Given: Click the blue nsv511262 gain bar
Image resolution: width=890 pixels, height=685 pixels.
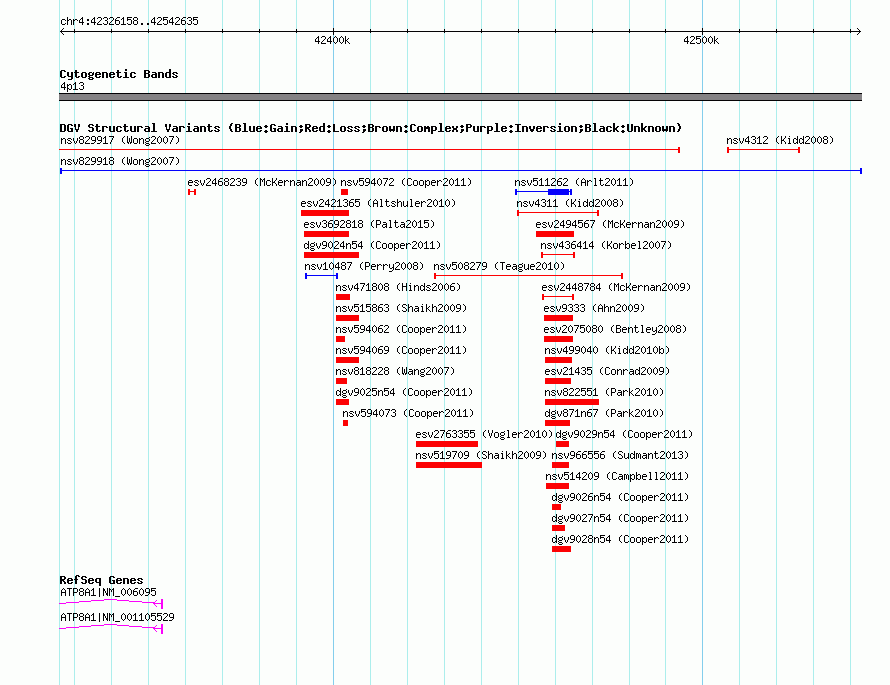Looking at the screenshot, I should coord(543,192).
